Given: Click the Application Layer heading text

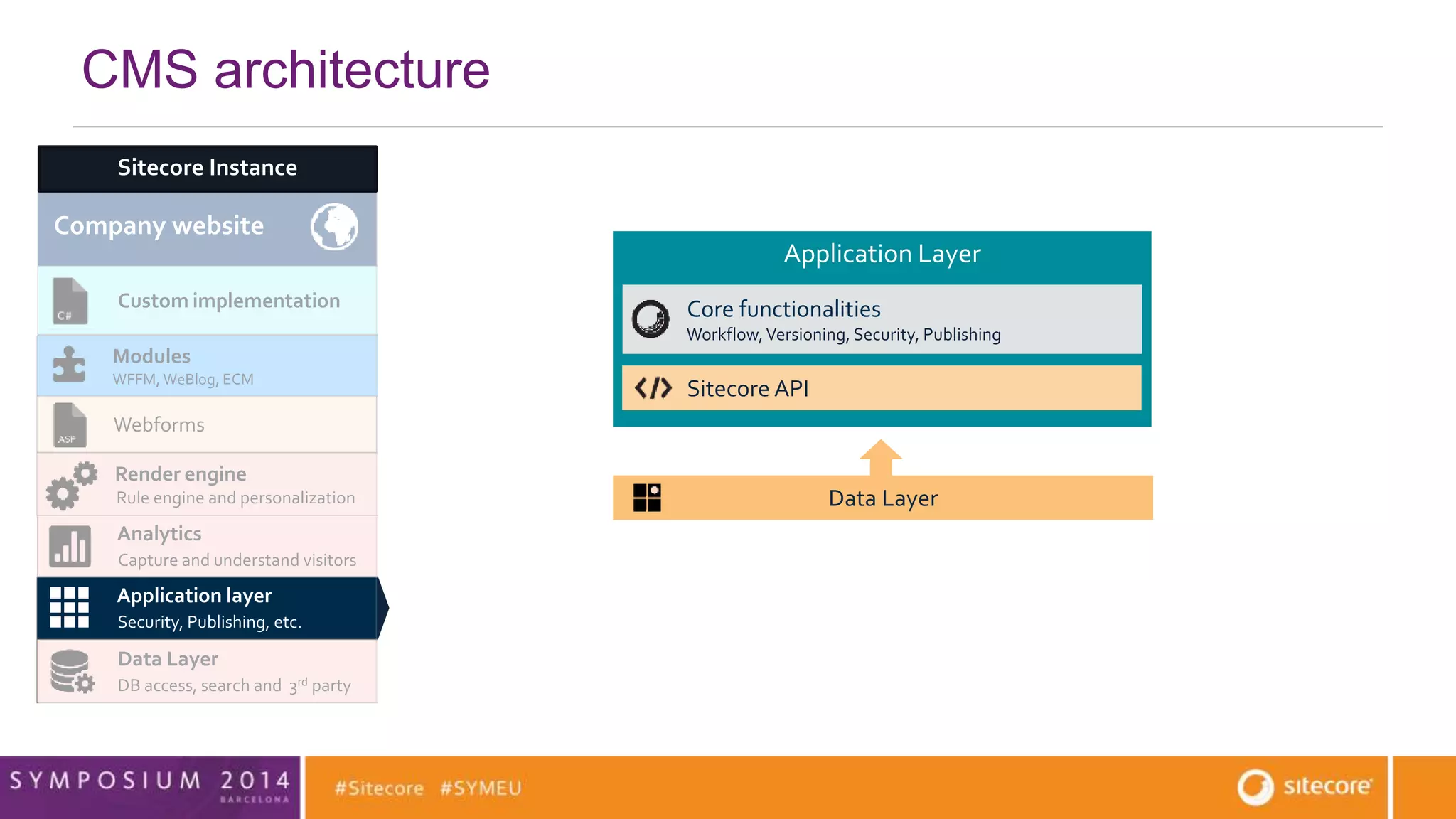Looking at the screenshot, I should 882,255.
